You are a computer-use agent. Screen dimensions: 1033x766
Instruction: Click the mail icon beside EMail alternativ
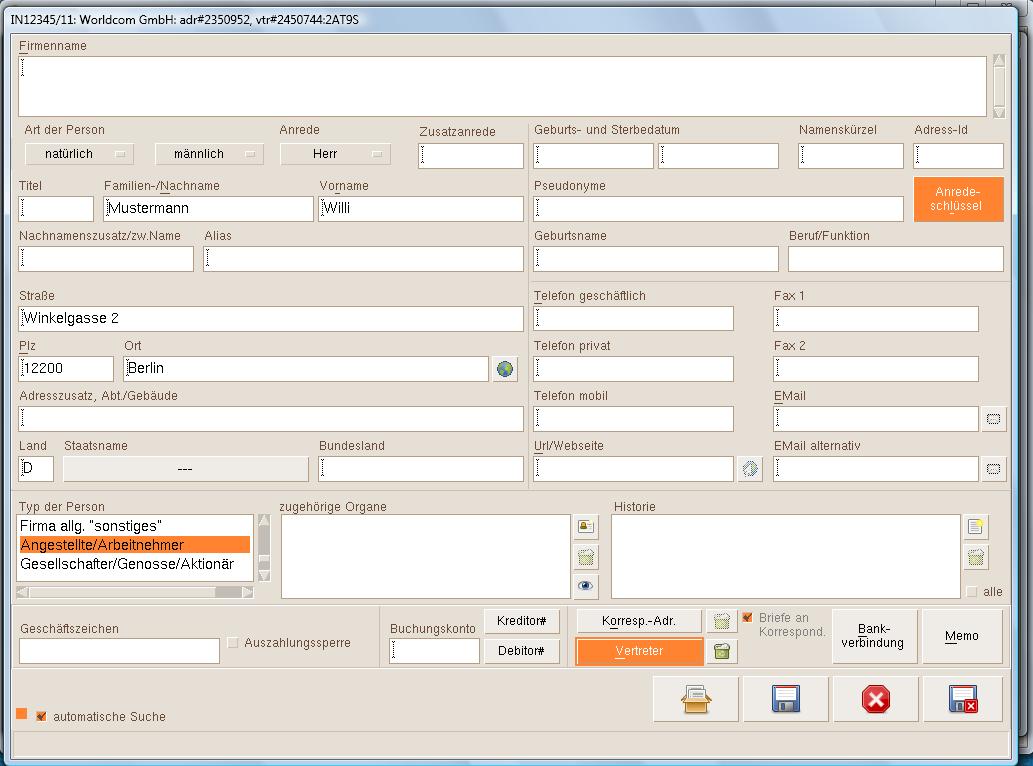[993, 469]
